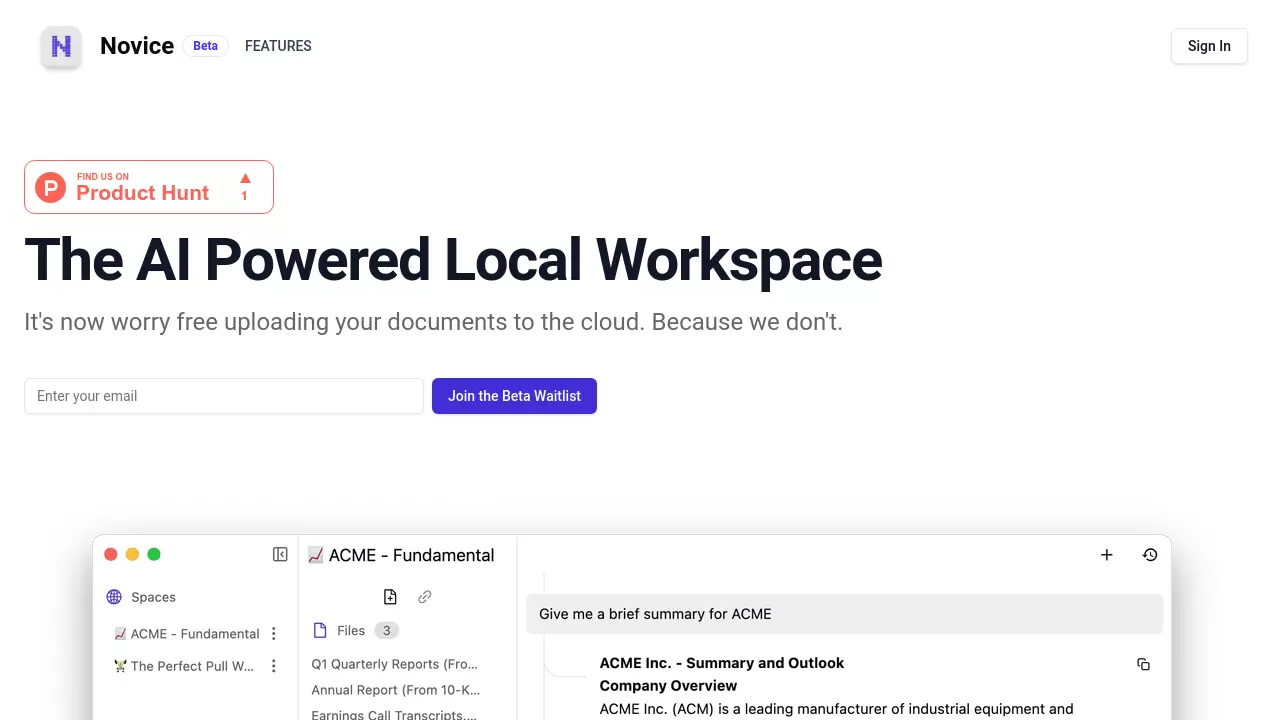The image size is (1280, 720).
Task: Click the Novice brand name
Action: [x=137, y=46]
